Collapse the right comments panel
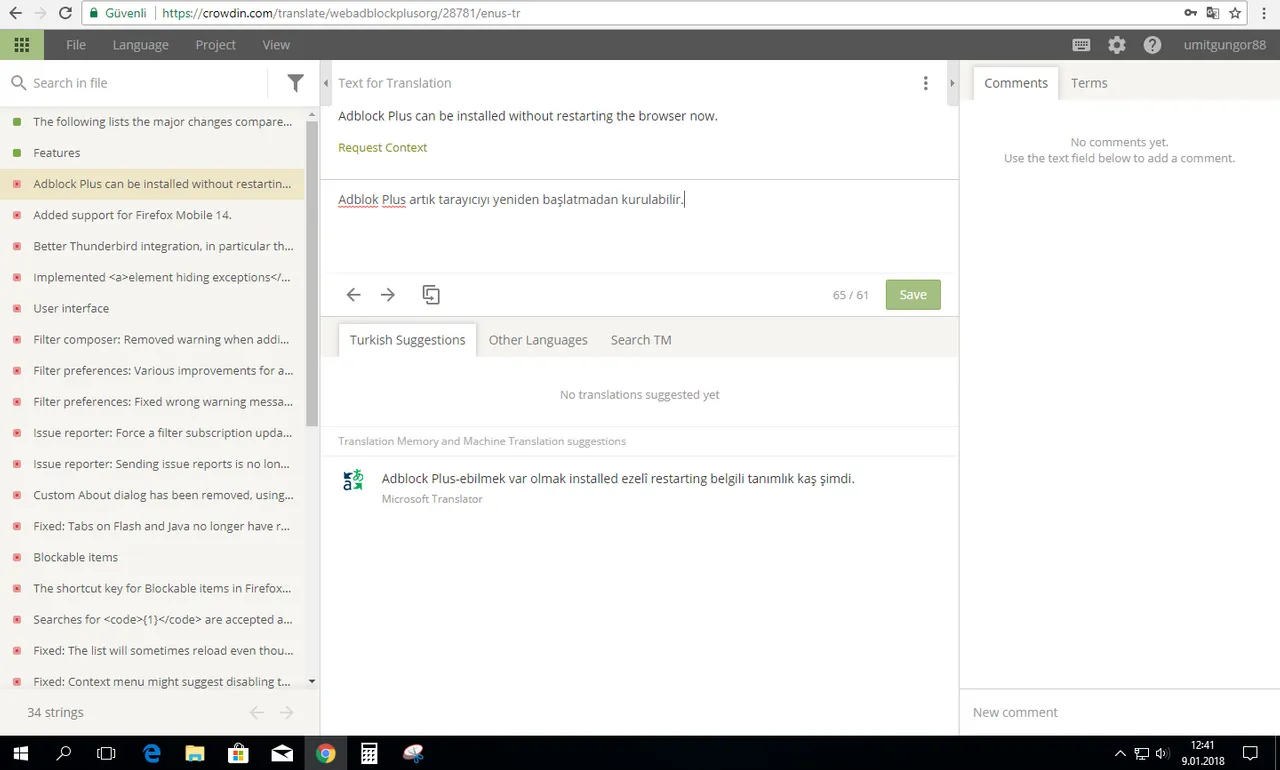This screenshot has width=1280, height=770. (953, 83)
